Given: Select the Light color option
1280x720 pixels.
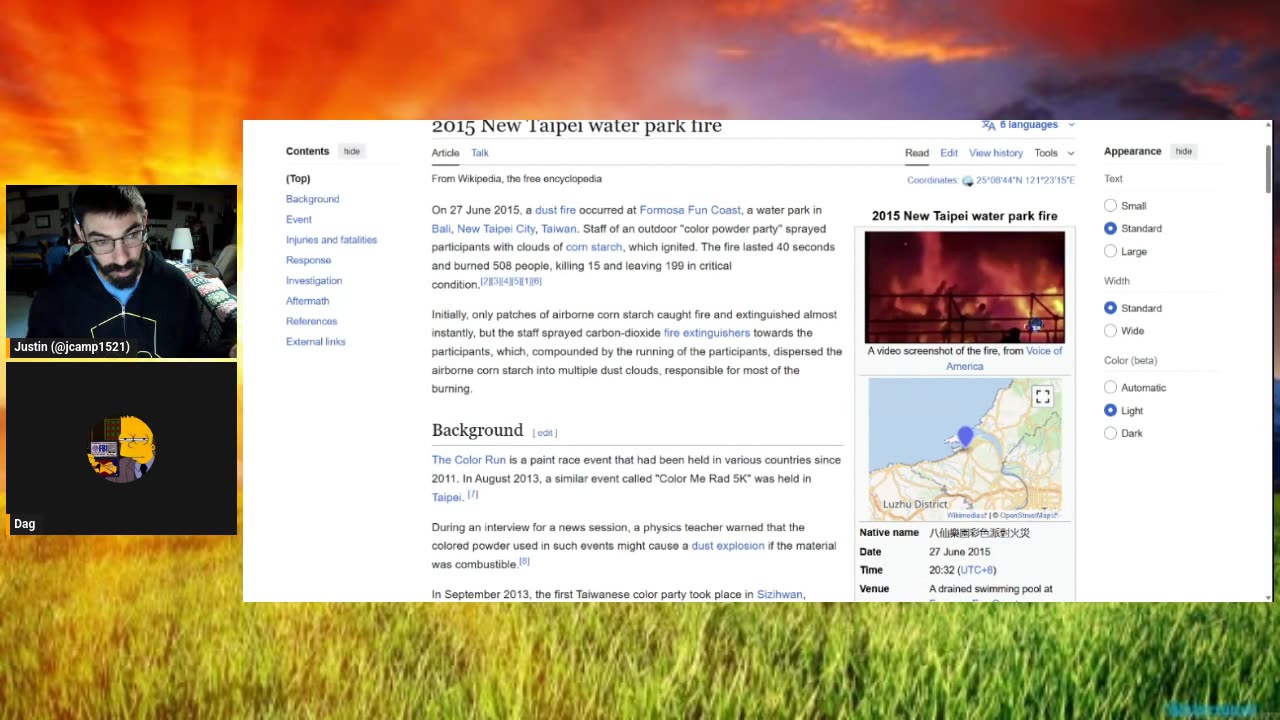Looking at the screenshot, I should 1110,410.
